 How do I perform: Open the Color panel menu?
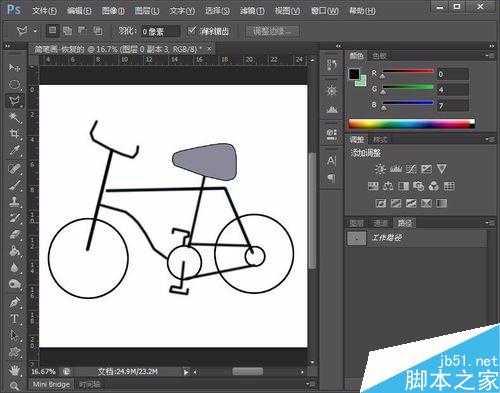(x=490, y=56)
